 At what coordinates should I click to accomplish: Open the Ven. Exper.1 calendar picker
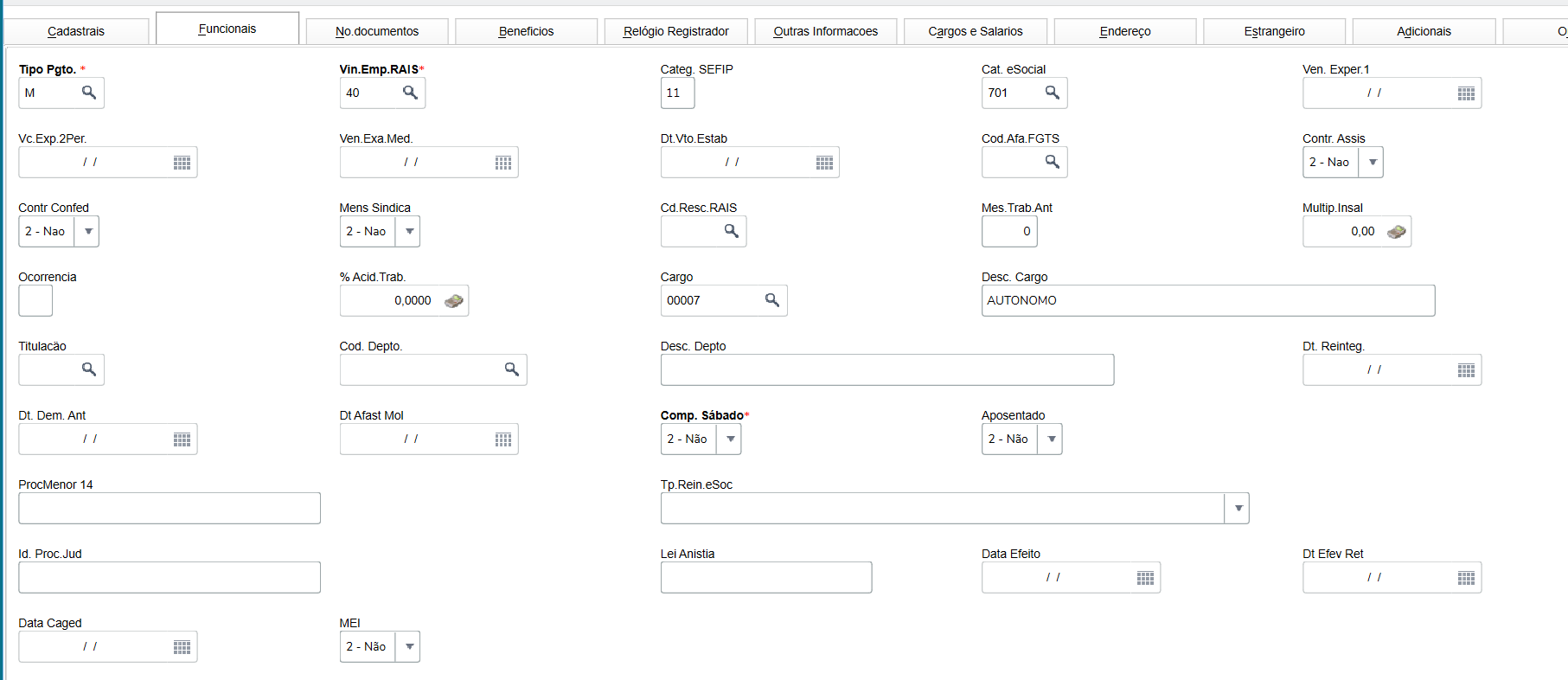[x=1466, y=93]
